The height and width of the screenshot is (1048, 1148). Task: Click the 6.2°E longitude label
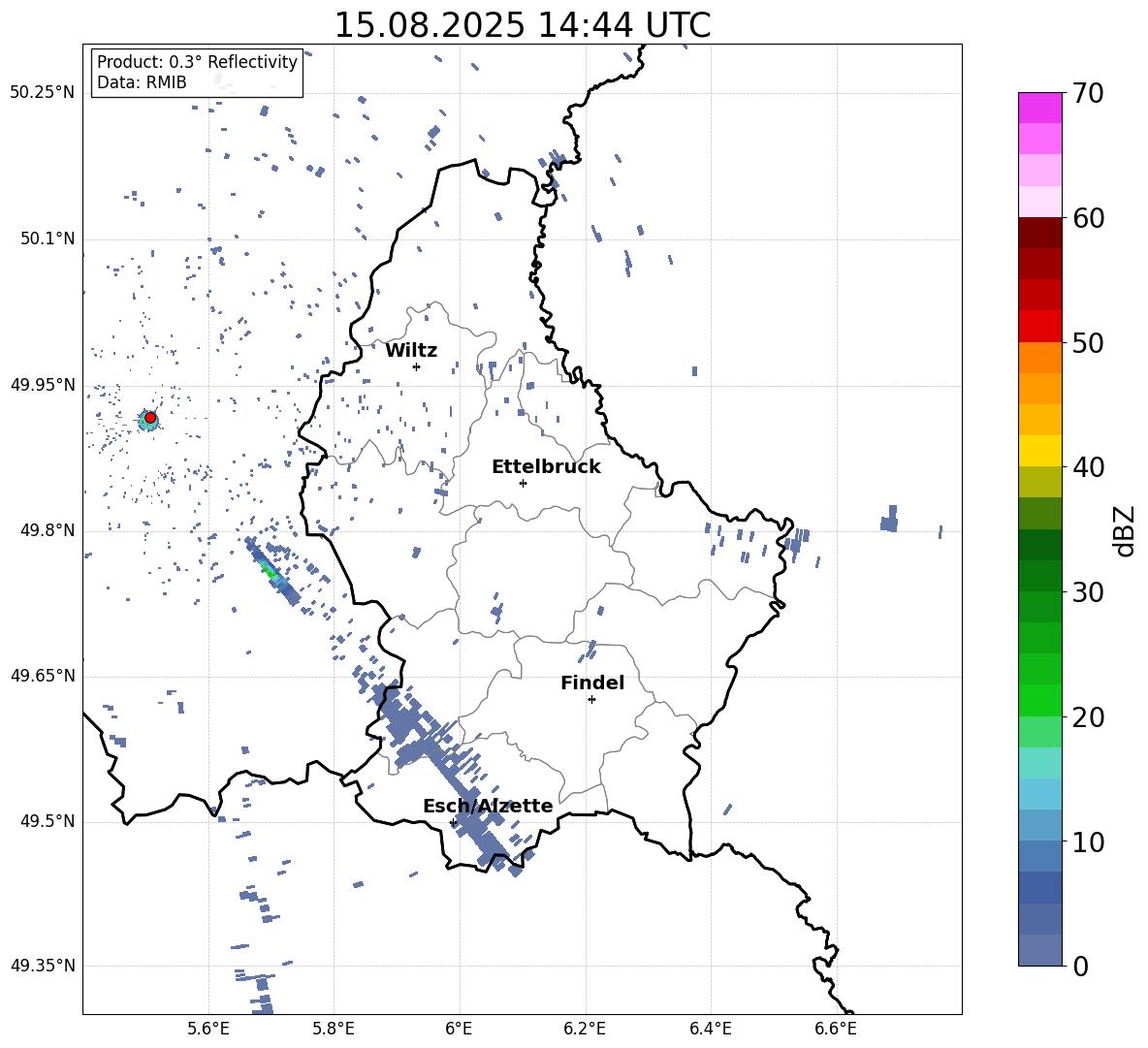tap(585, 1029)
